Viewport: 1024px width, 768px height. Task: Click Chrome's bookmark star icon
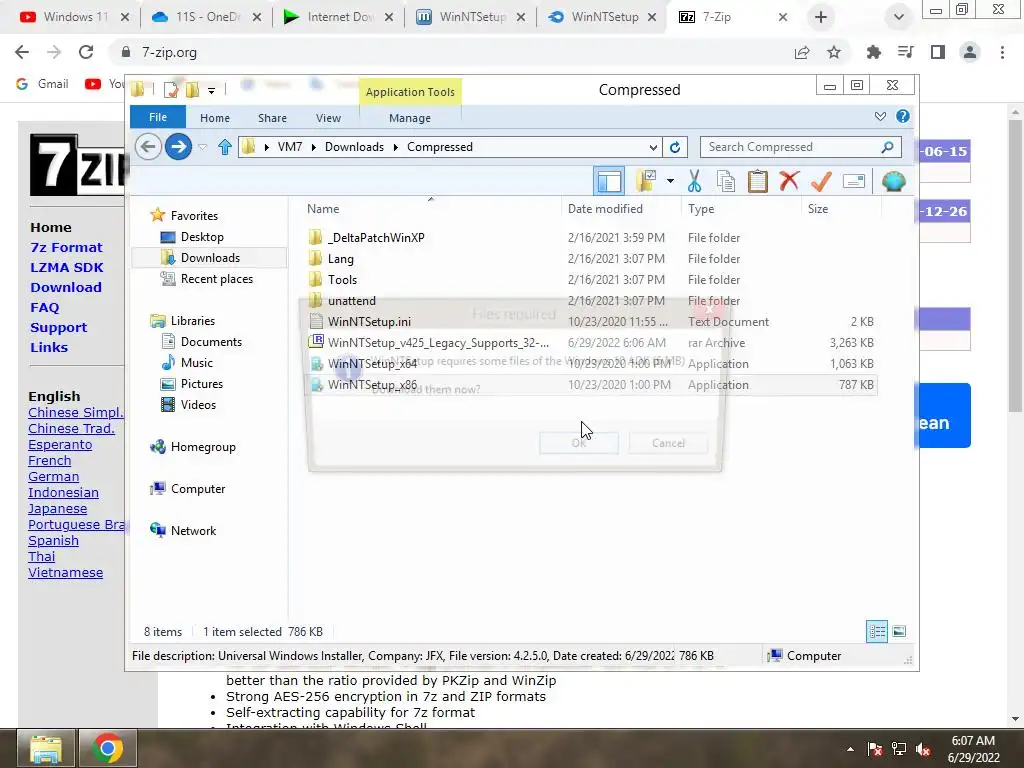point(834,52)
